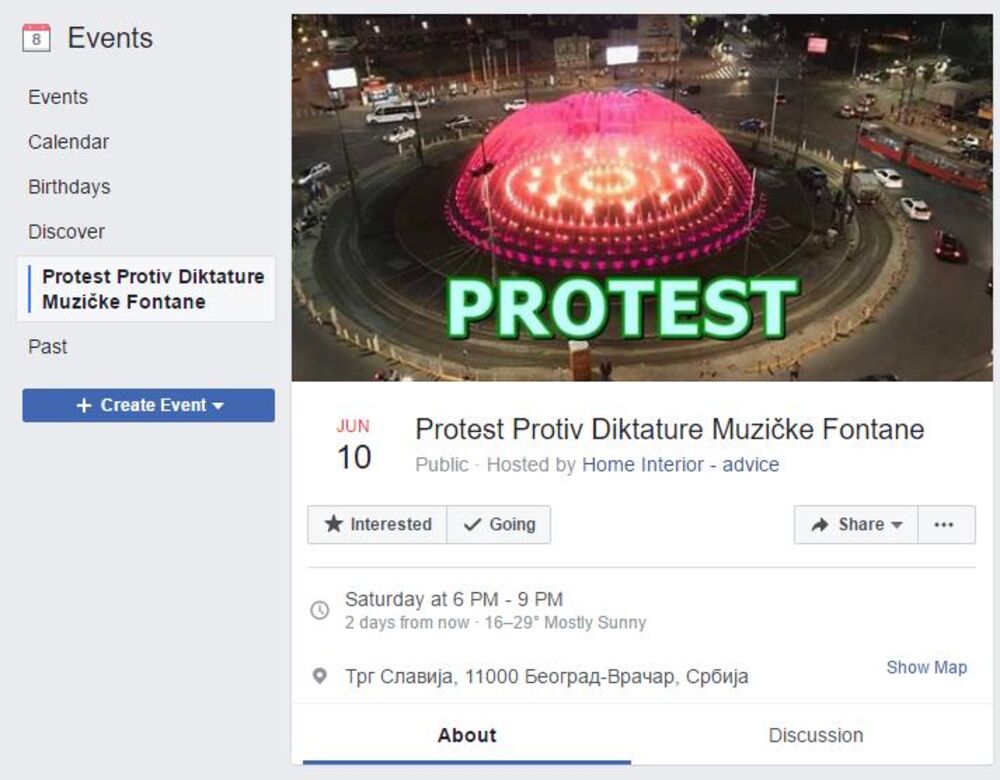Open the Home Interior - advice host link

click(680, 465)
